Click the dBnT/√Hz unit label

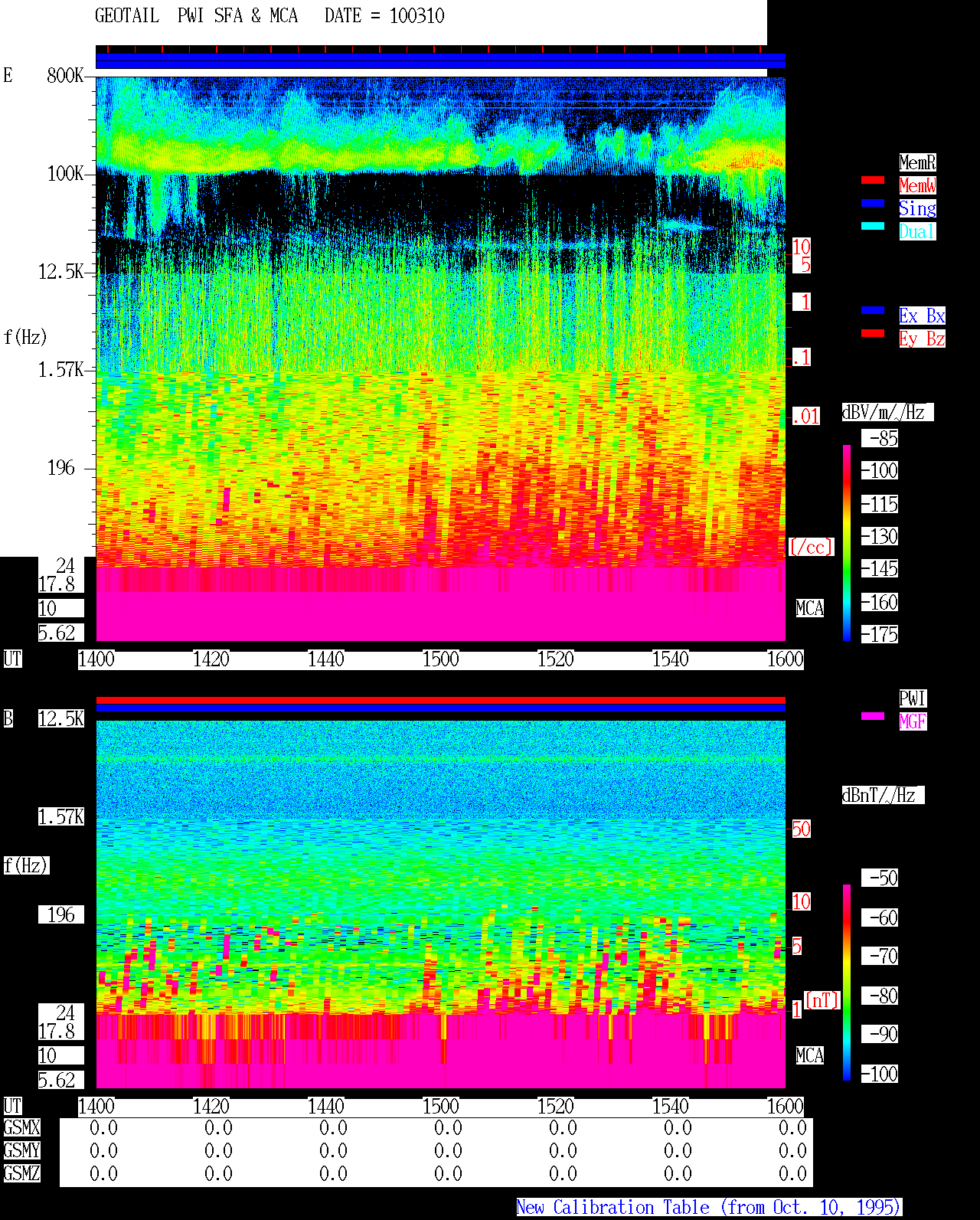[x=883, y=795]
